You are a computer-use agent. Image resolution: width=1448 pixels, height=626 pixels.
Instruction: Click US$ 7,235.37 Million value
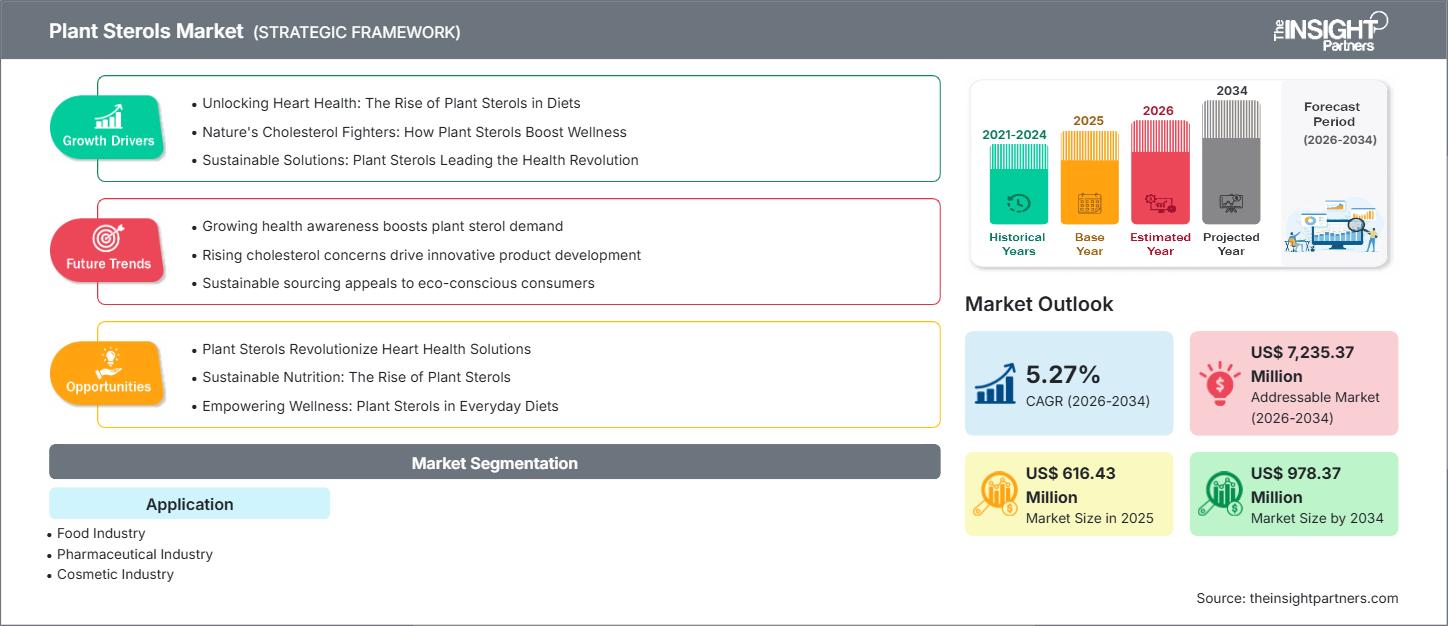click(1305, 364)
